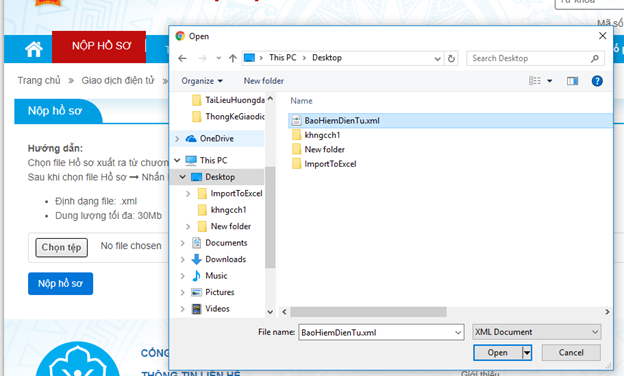This screenshot has height=376, width=624.
Task: Collapse the This PC tree node
Action: 177,160
